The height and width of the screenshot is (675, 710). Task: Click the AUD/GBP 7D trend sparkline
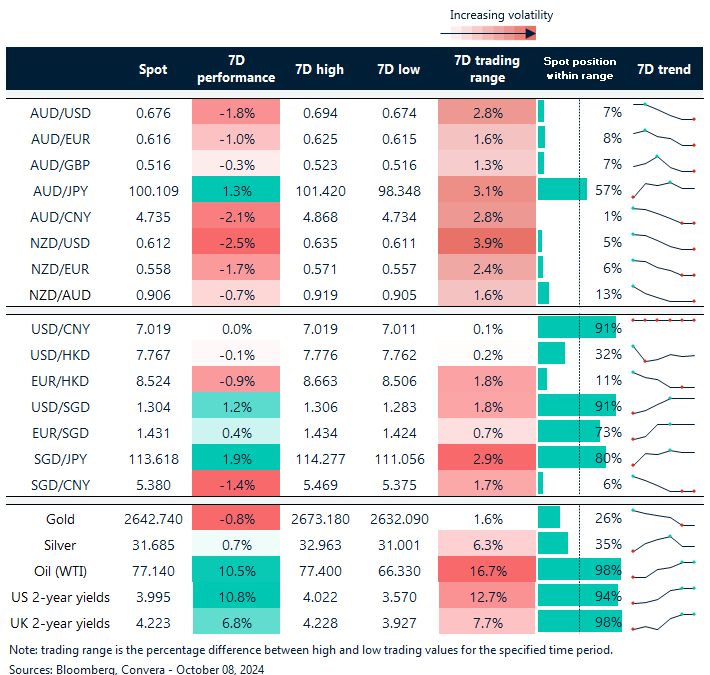coord(664,164)
